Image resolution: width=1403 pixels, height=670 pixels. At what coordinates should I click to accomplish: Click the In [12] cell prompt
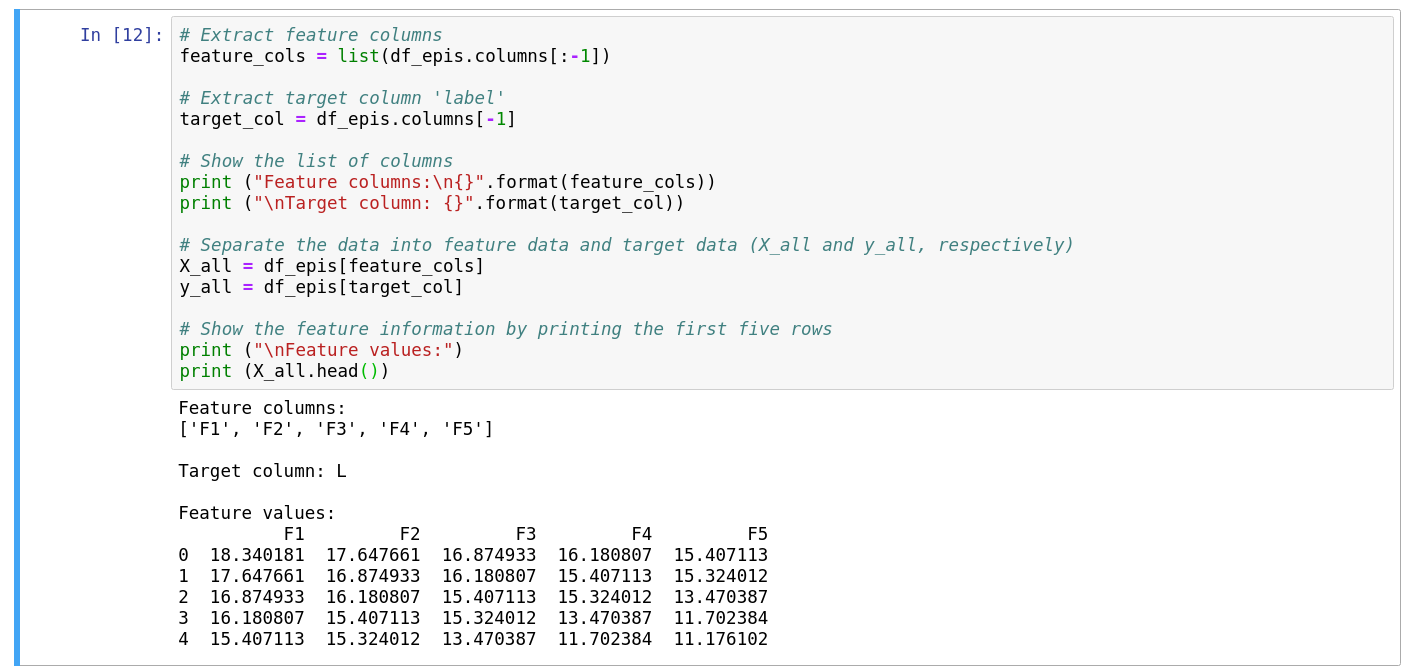point(121,35)
